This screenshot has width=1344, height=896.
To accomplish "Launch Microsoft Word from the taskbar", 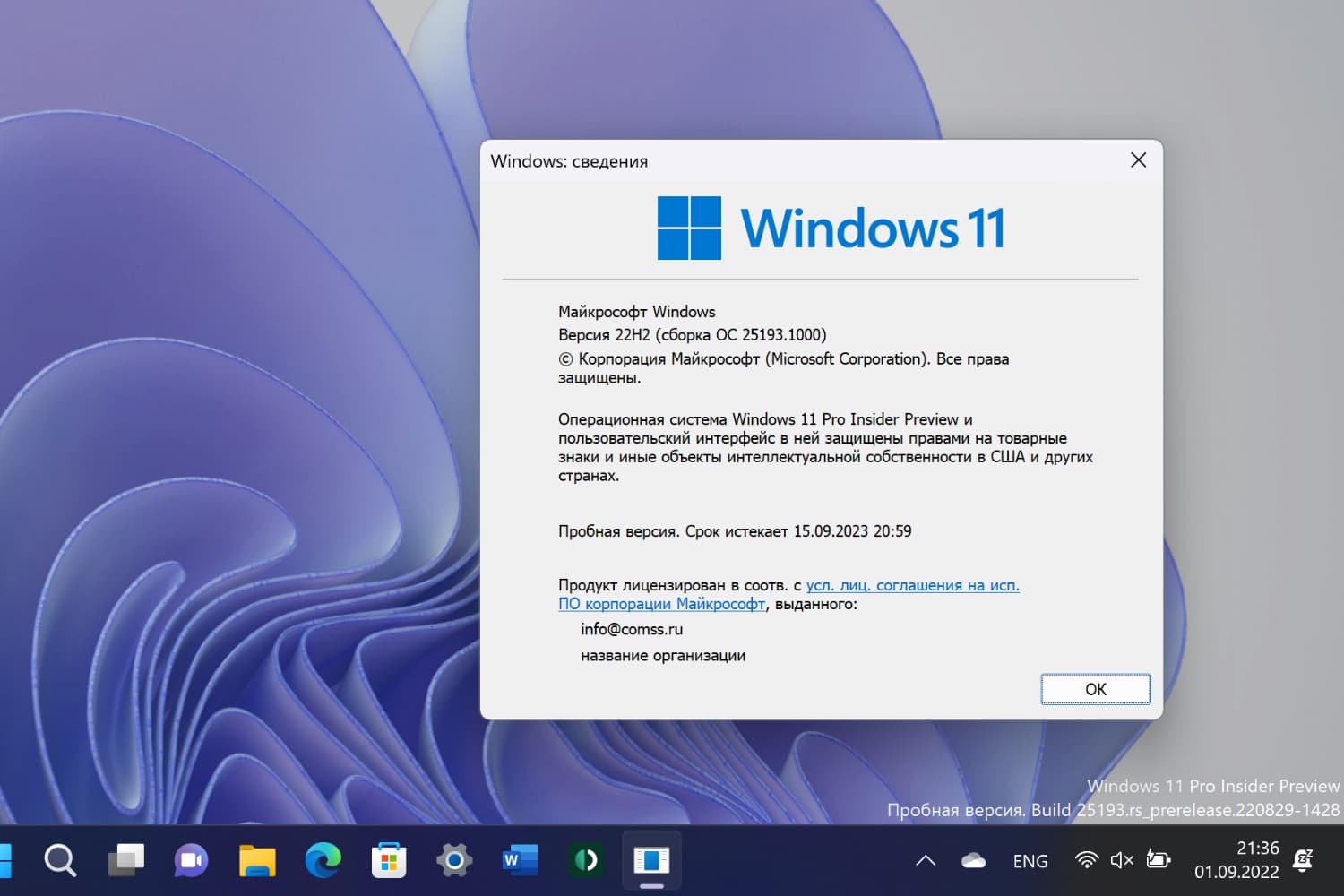I will pos(520,861).
